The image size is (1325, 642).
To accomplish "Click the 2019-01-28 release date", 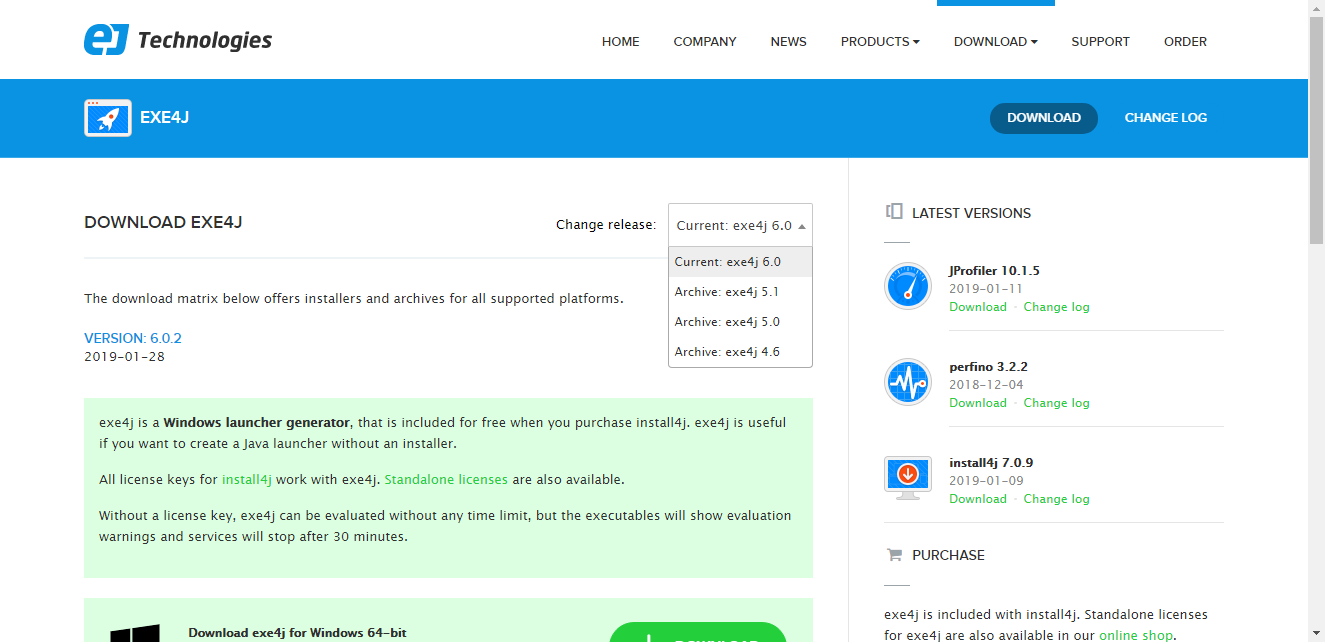I will [124, 356].
